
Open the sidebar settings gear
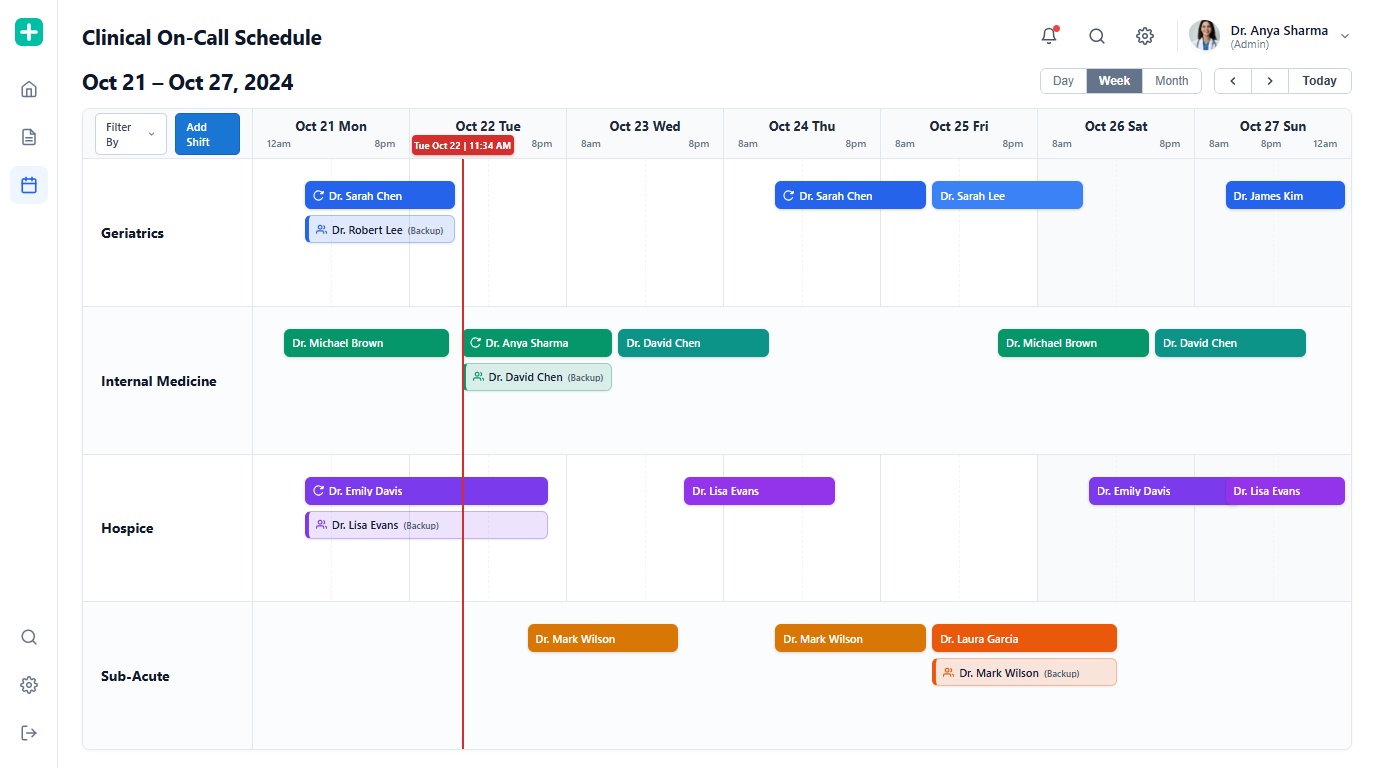coord(29,685)
